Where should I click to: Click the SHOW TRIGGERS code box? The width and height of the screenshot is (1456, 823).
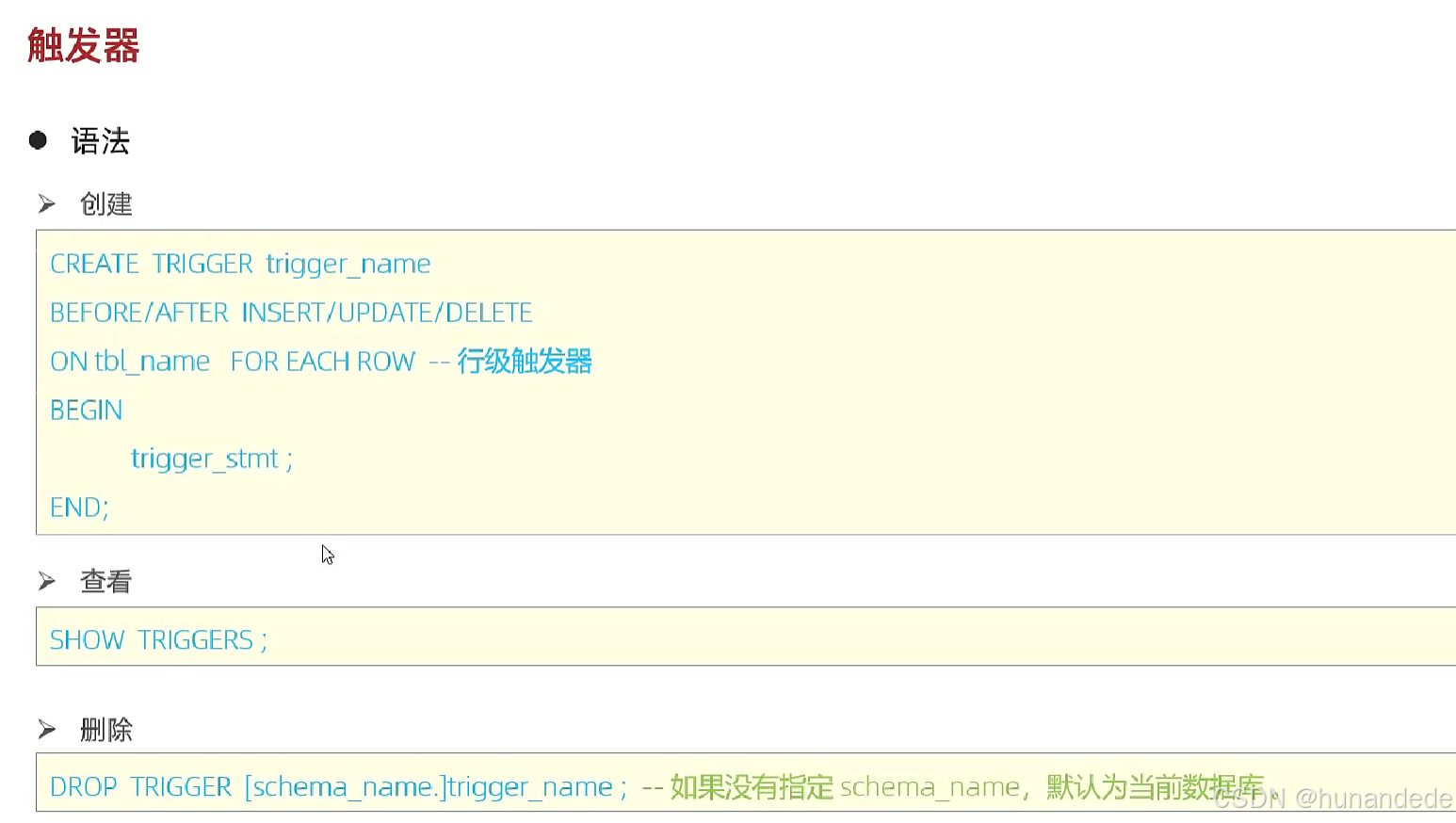746,637
